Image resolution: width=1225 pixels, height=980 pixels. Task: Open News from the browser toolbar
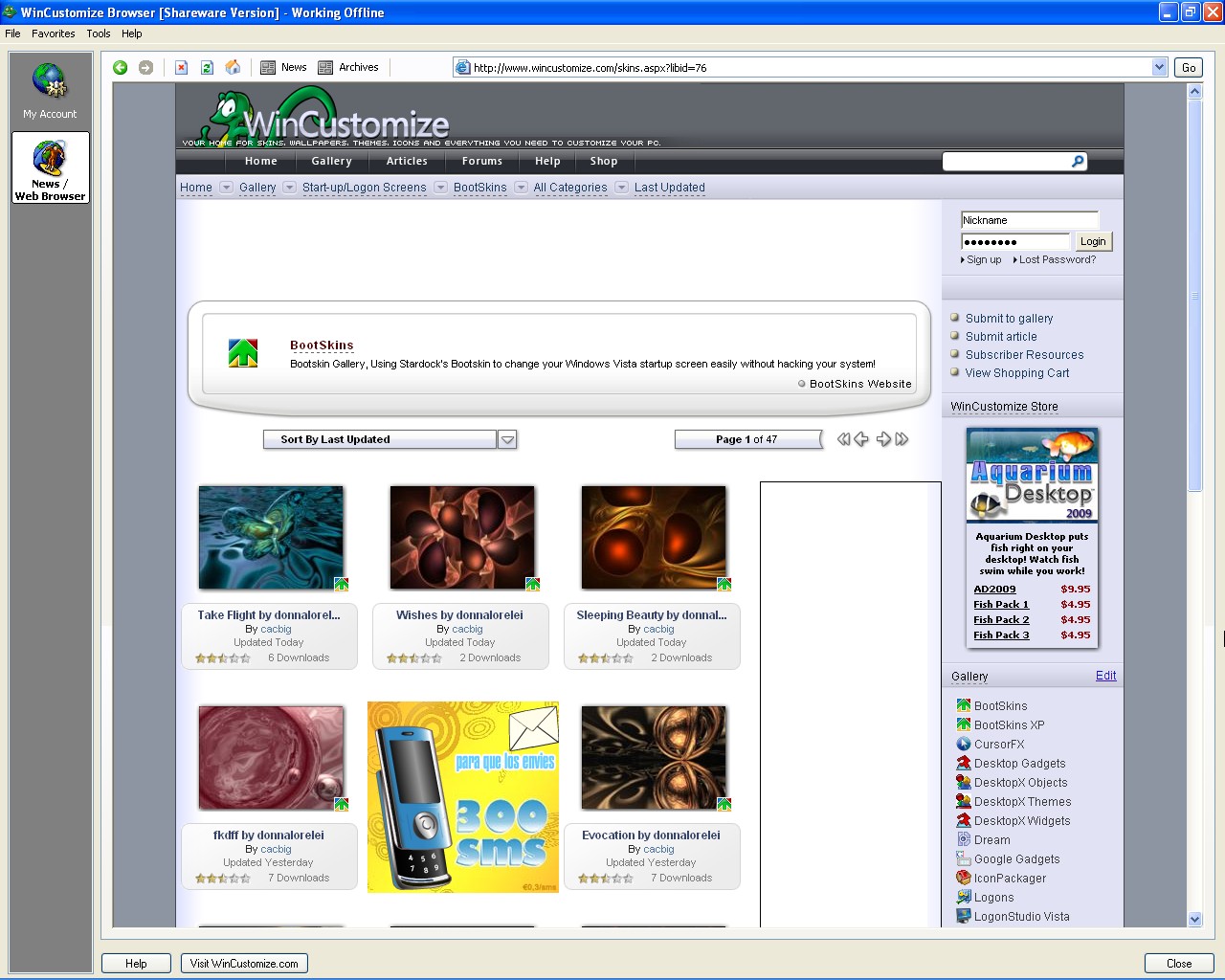pos(283,67)
